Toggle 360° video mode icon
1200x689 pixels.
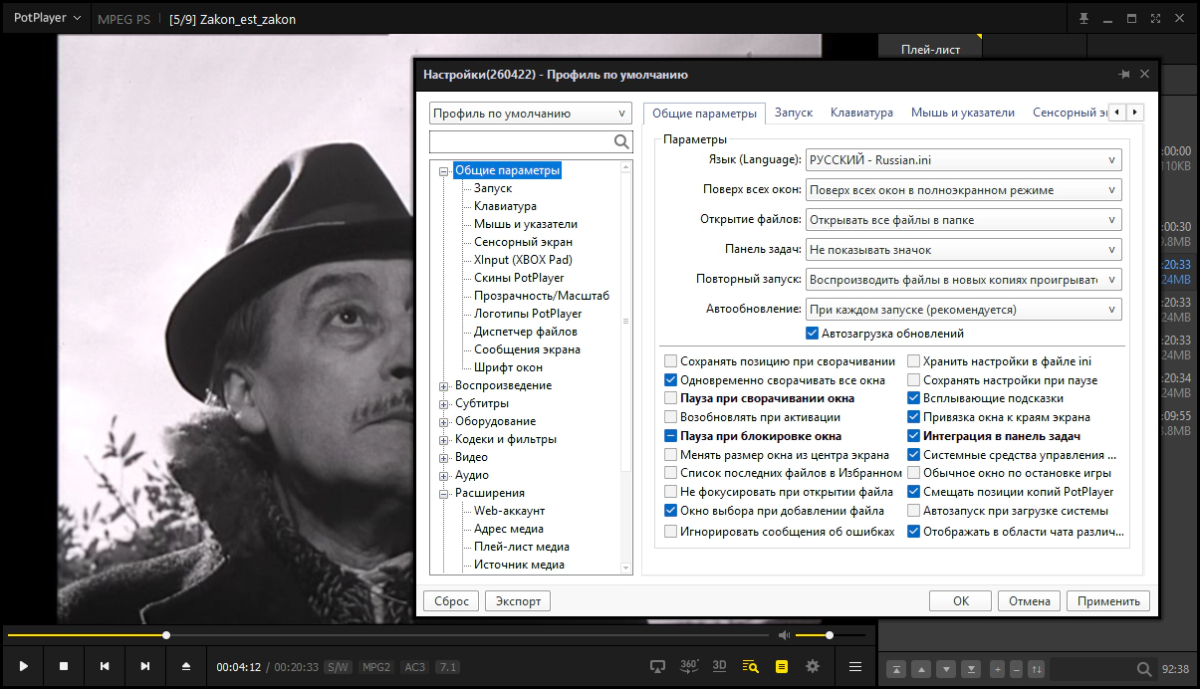click(x=689, y=666)
